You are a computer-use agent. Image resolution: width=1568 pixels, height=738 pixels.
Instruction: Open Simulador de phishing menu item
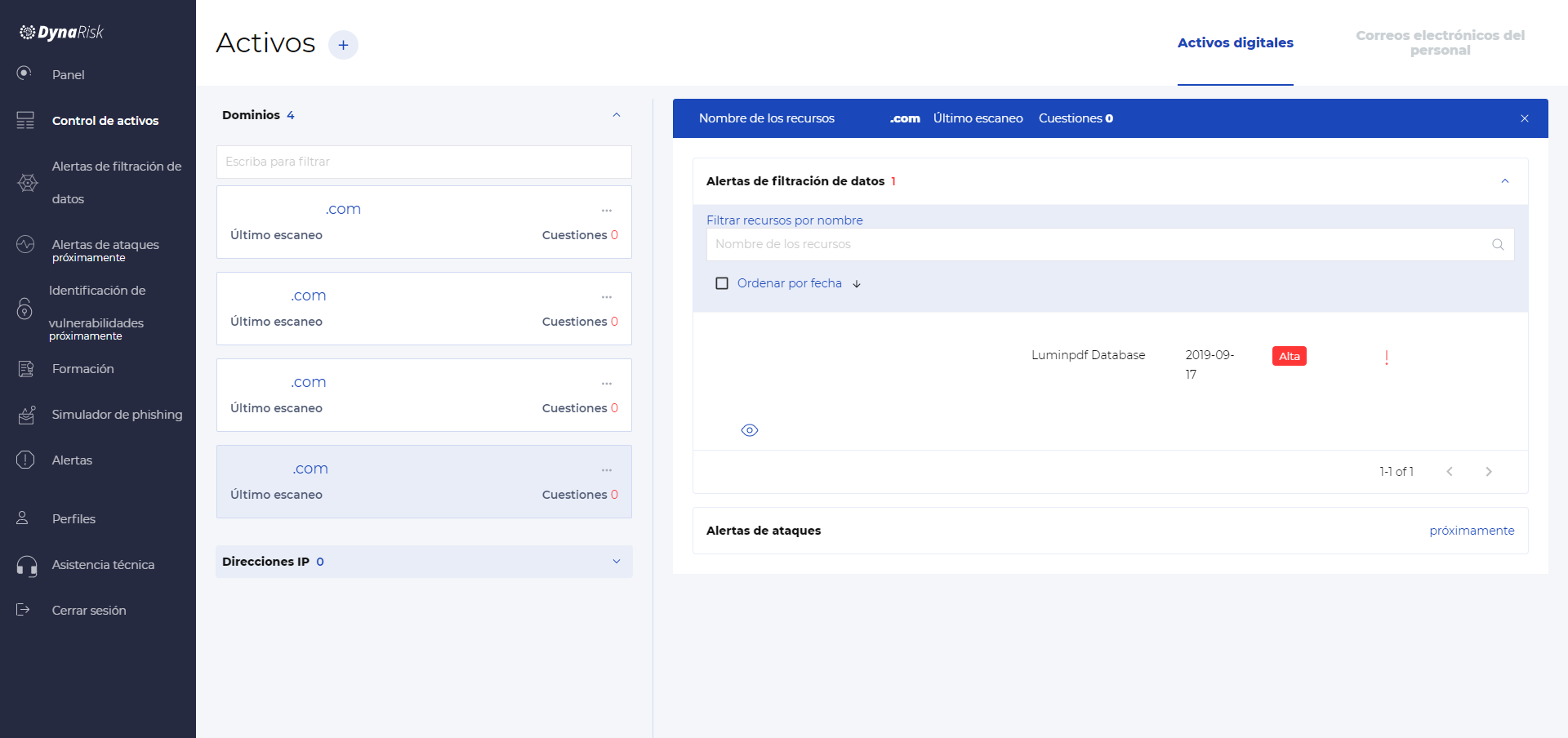tap(118, 415)
